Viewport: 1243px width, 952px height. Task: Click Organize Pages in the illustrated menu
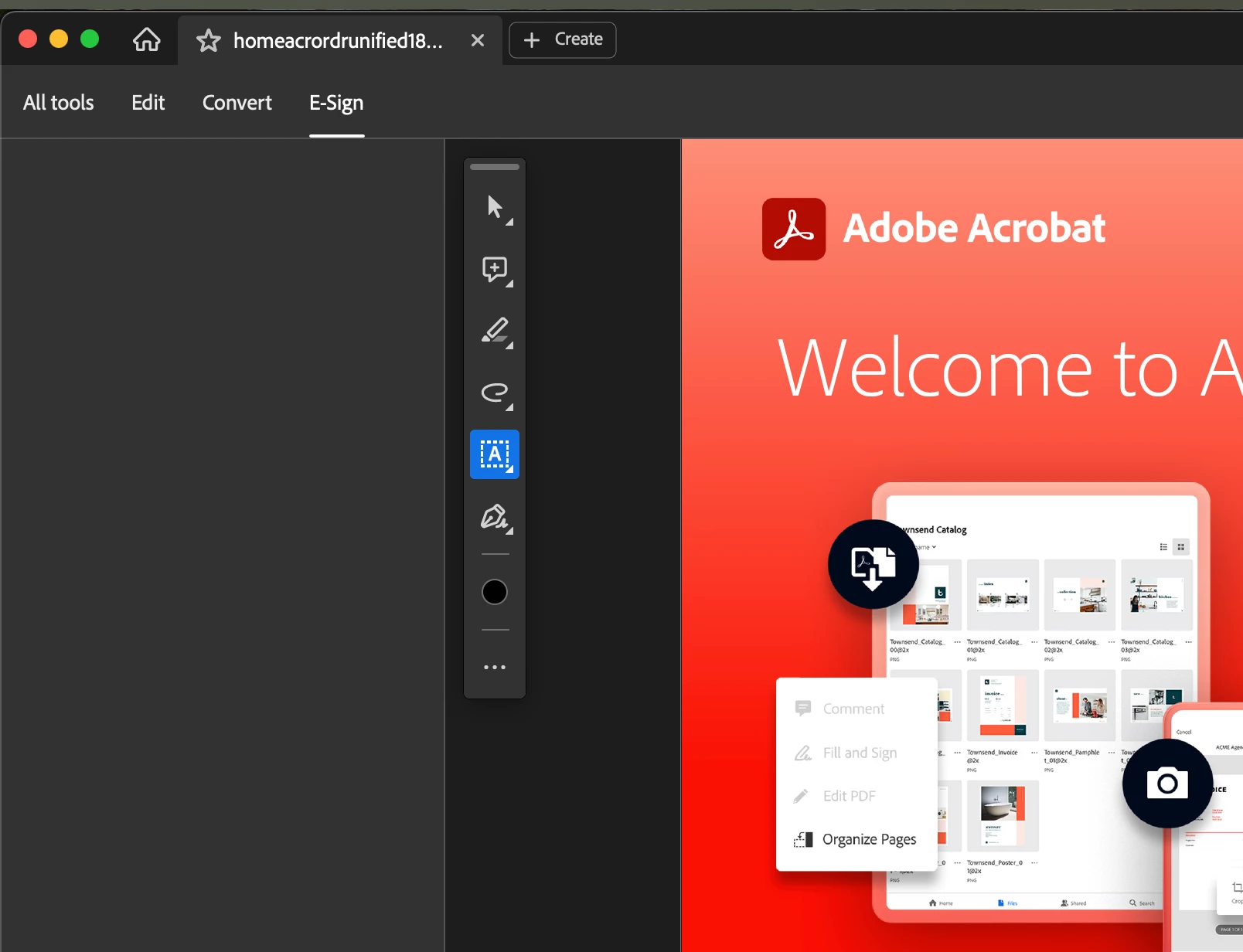[856, 839]
